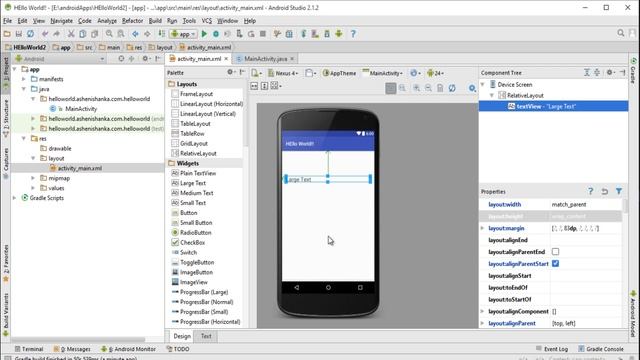The width and height of the screenshot is (640, 360).
Task: Switch to the Text editor tab
Action: coord(206,336)
